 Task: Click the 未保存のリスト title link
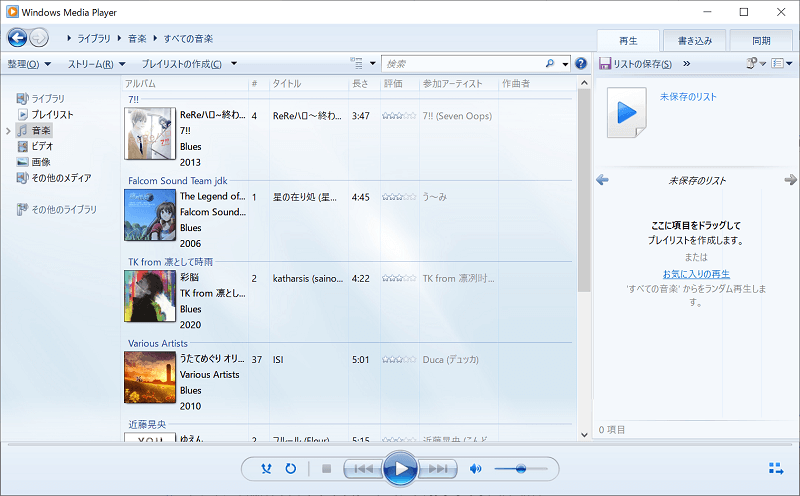(688, 96)
